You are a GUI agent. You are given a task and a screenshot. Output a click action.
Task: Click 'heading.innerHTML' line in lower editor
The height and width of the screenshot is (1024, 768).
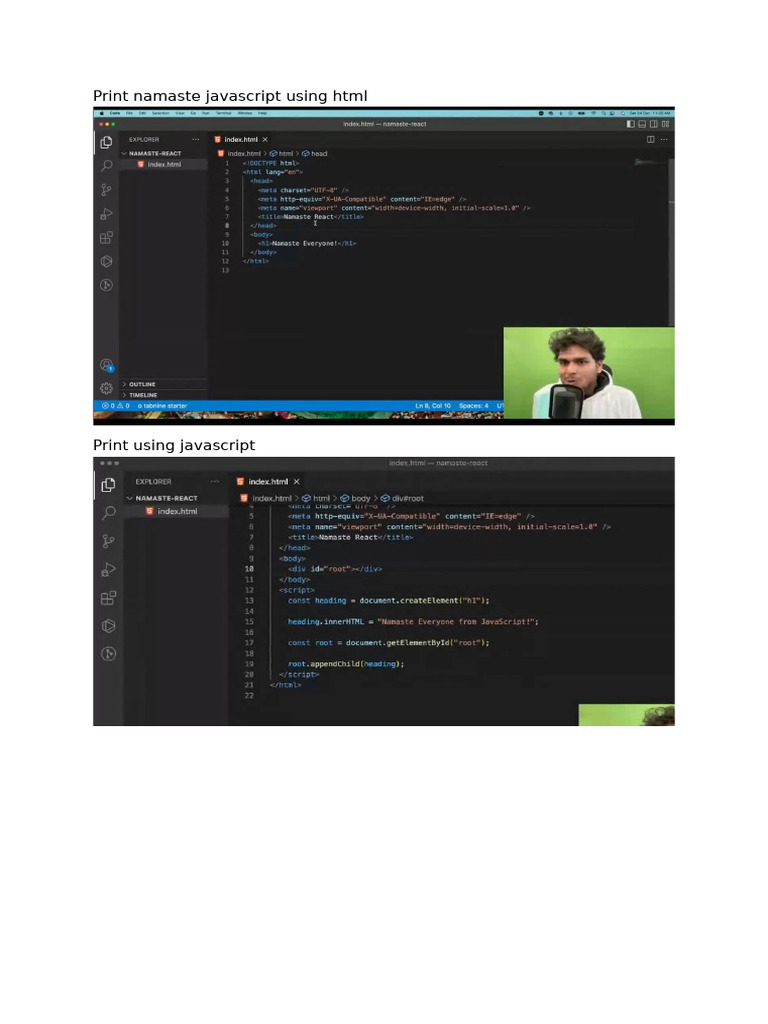[413, 622]
